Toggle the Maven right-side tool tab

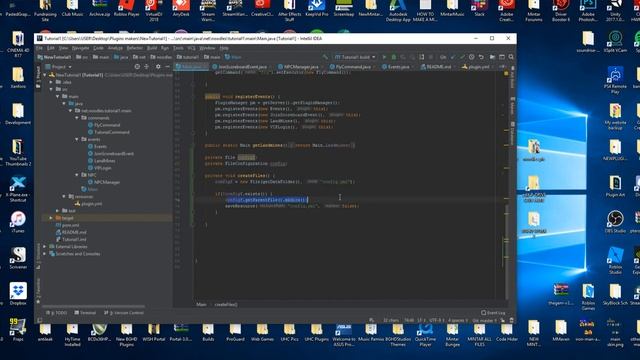513,107
